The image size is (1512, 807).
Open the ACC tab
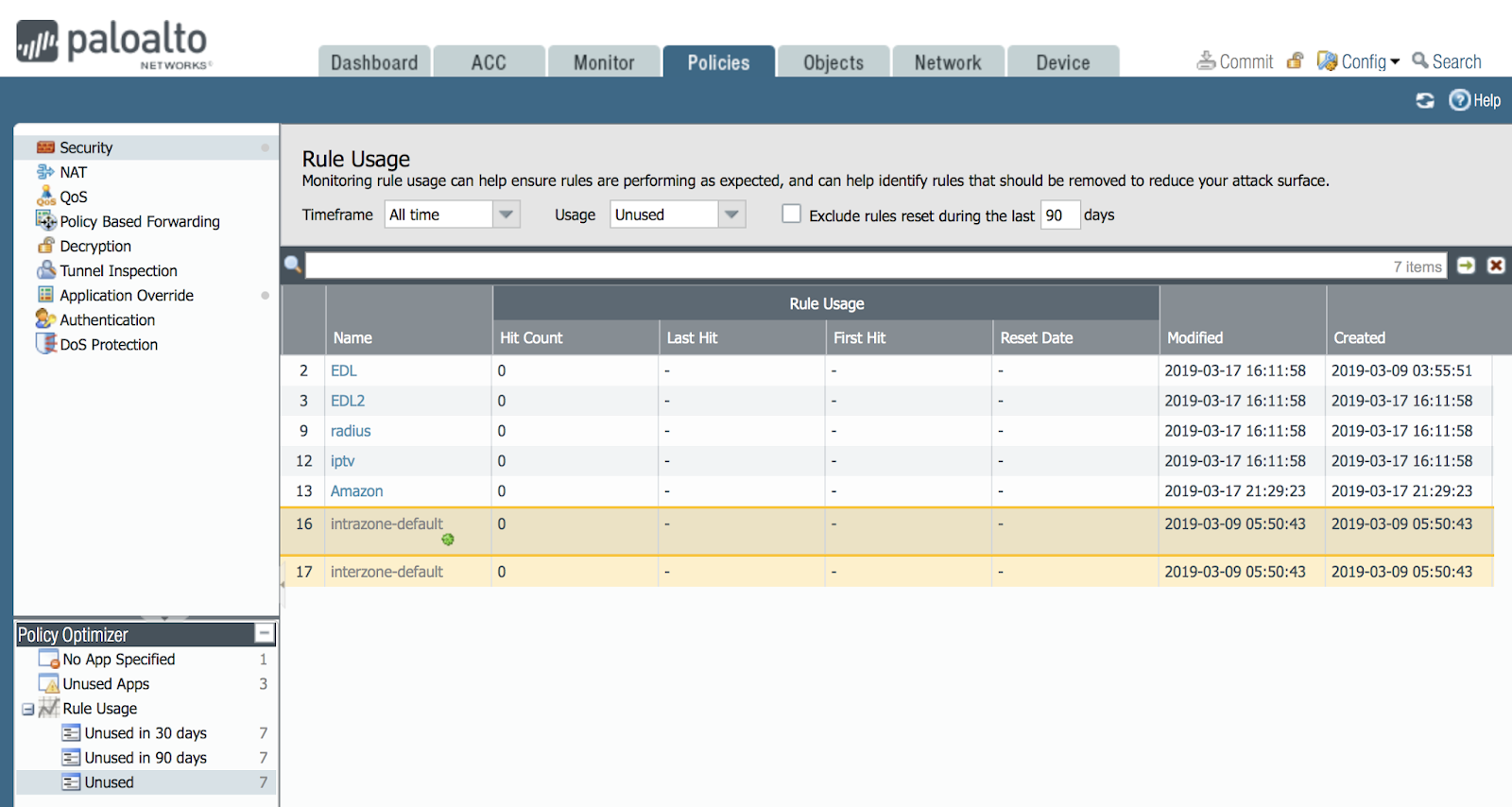tap(489, 62)
